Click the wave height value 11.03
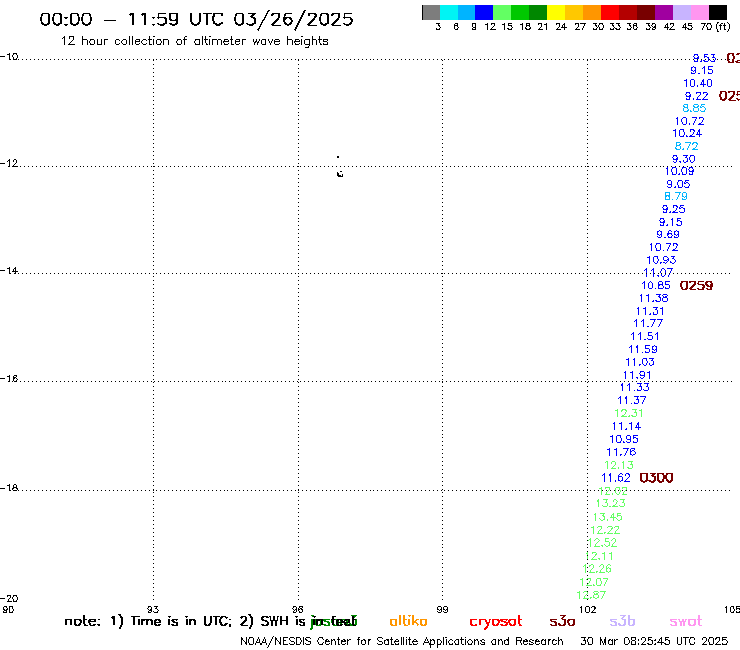This screenshot has width=740, height=650. click(x=640, y=362)
